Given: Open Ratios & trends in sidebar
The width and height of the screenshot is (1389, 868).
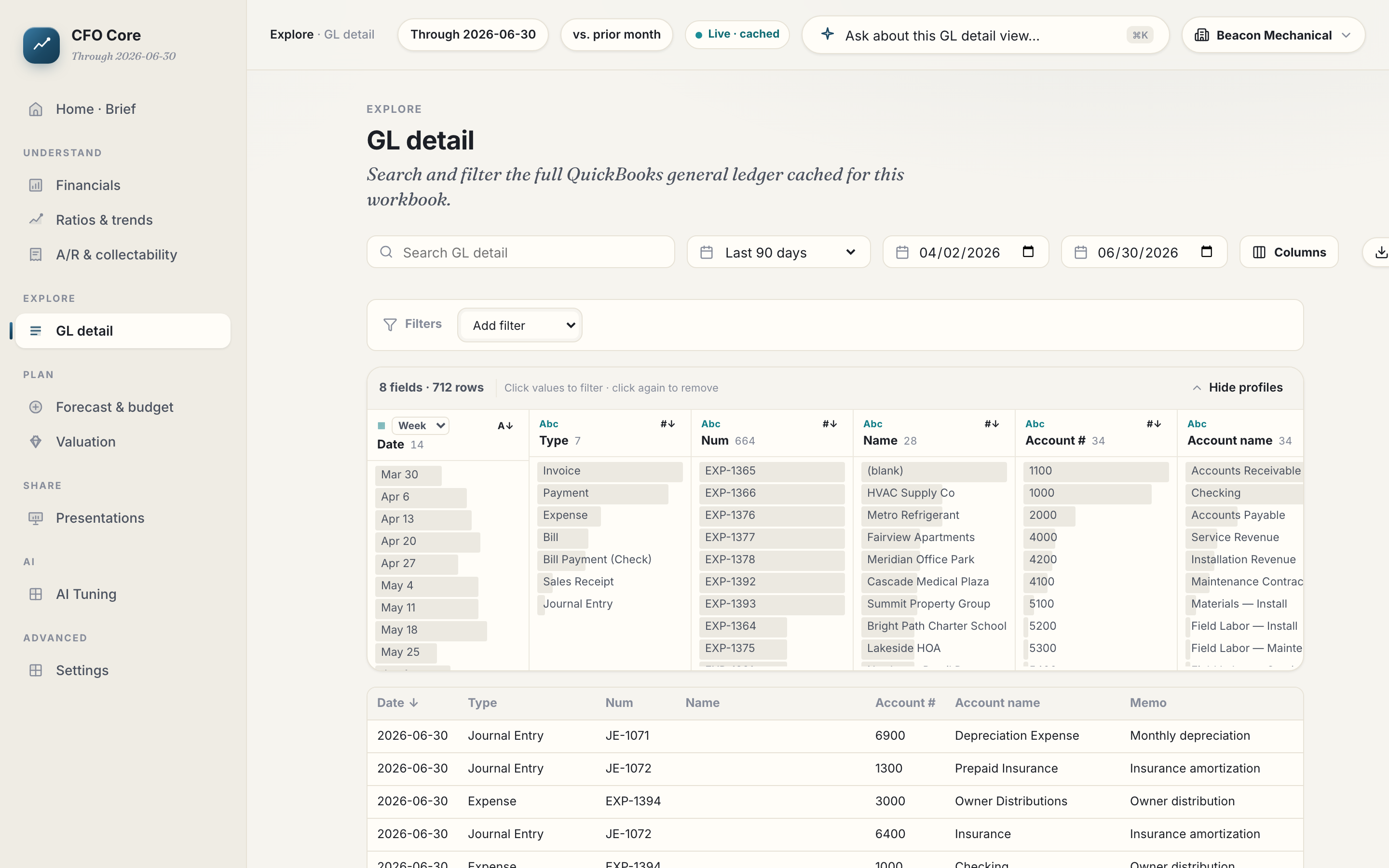Looking at the screenshot, I should pos(123,220).
